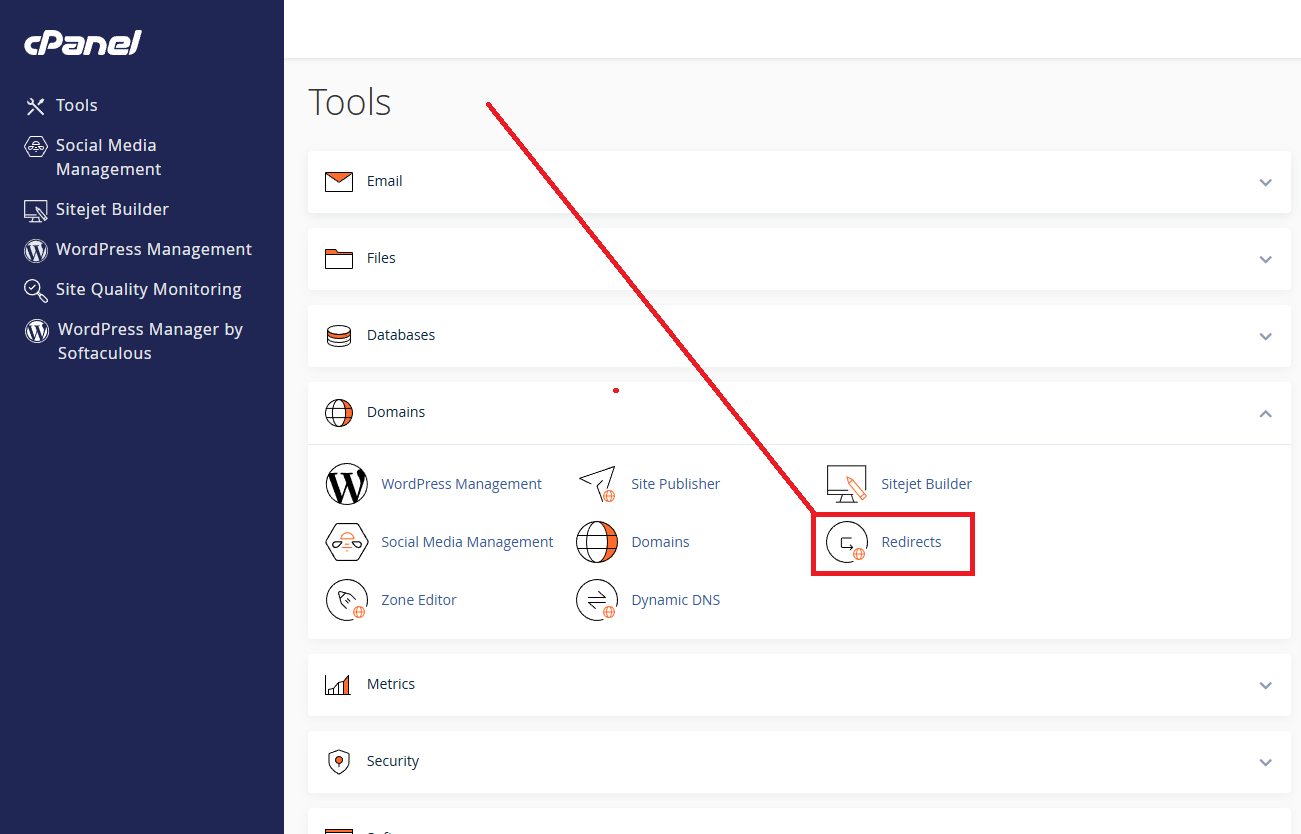Click the cPanel logo
The height and width of the screenshot is (834, 1301).
click(83, 43)
